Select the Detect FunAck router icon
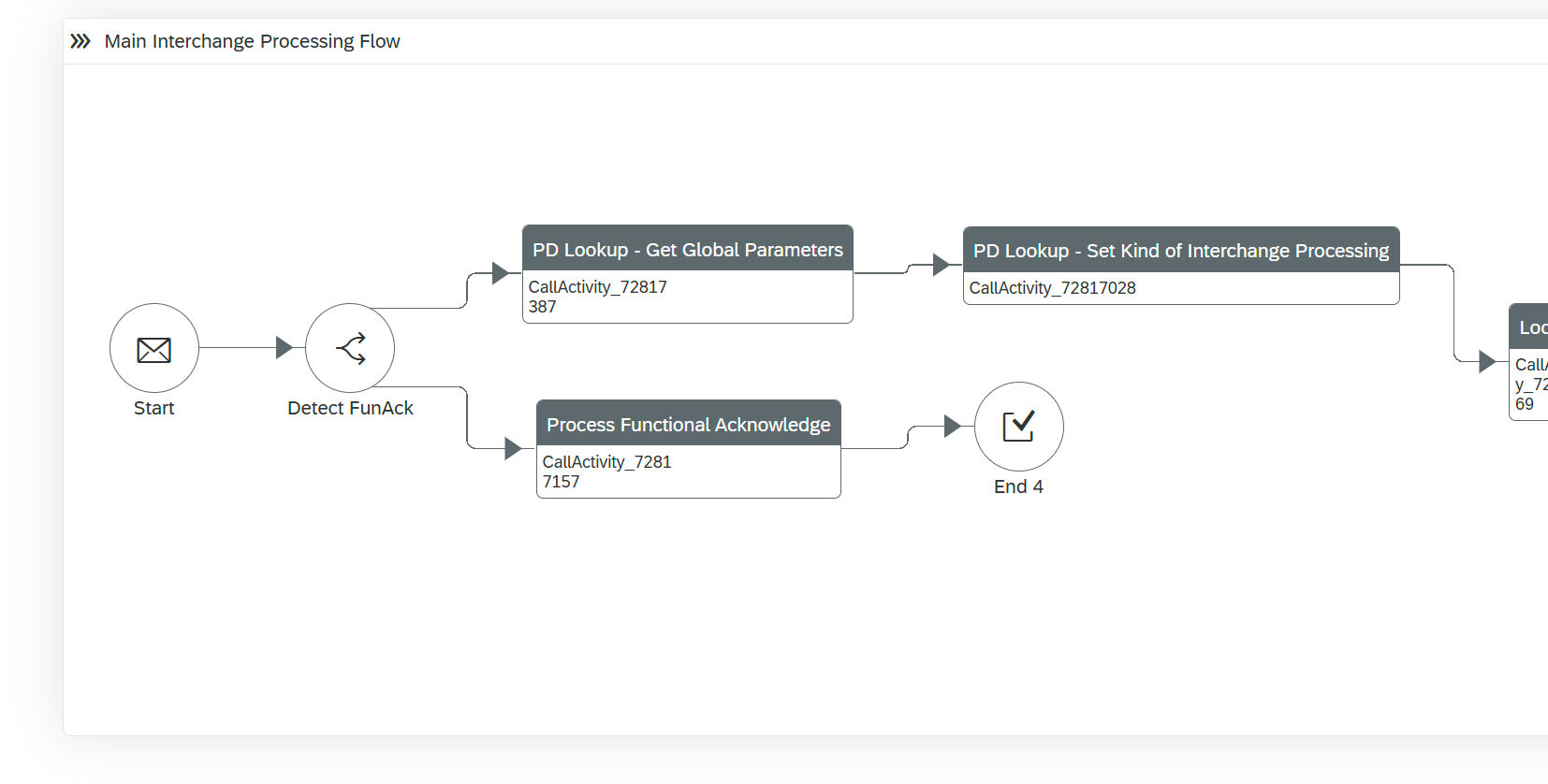 click(x=350, y=349)
